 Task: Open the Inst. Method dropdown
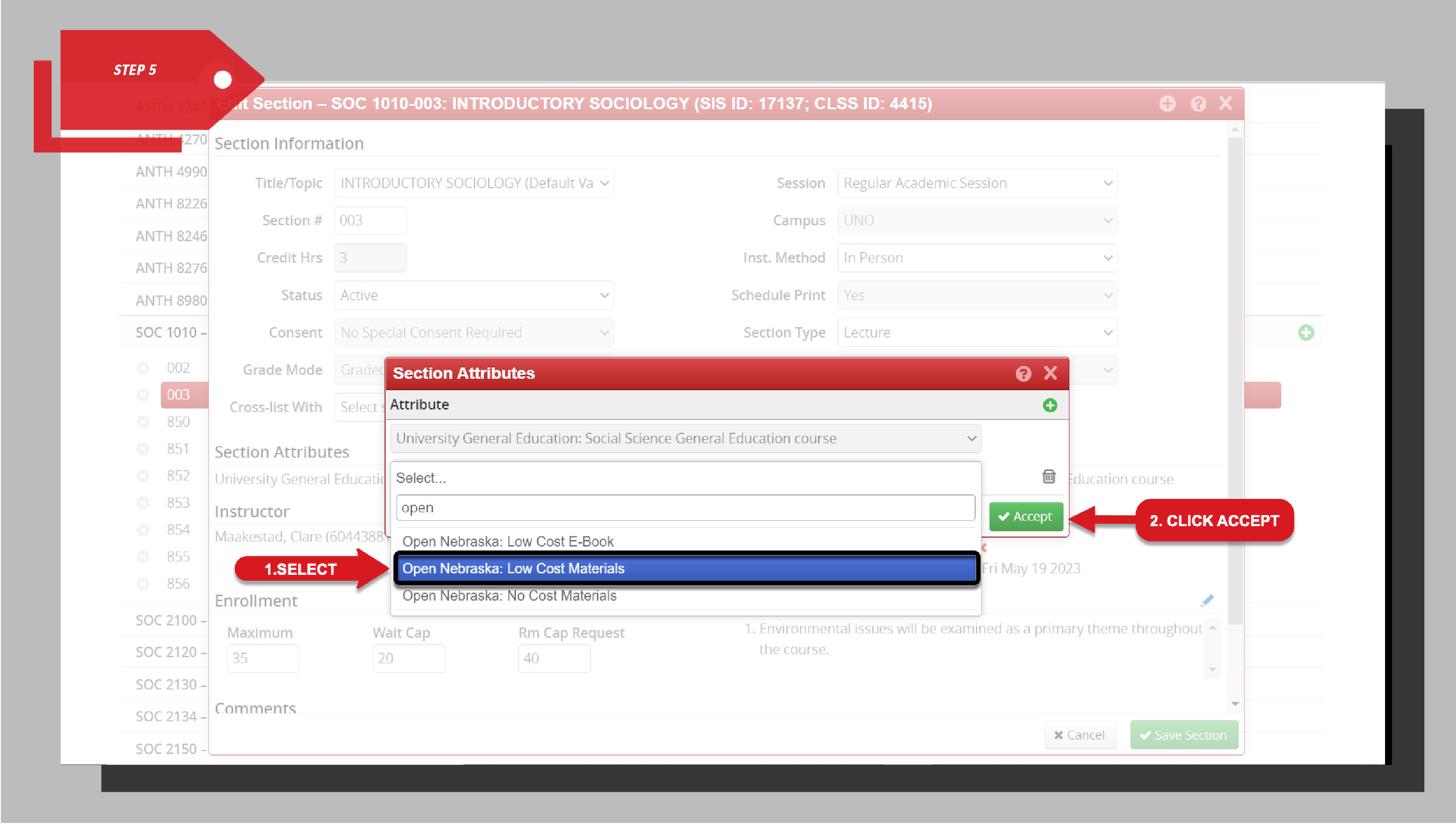[x=976, y=258]
